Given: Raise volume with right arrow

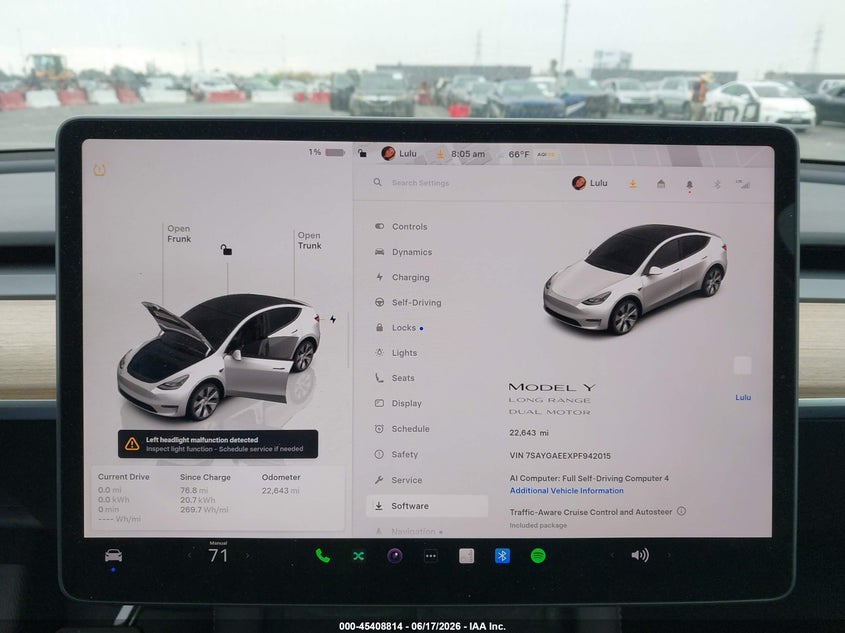Looking at the screenshot, I should point(669,555).
